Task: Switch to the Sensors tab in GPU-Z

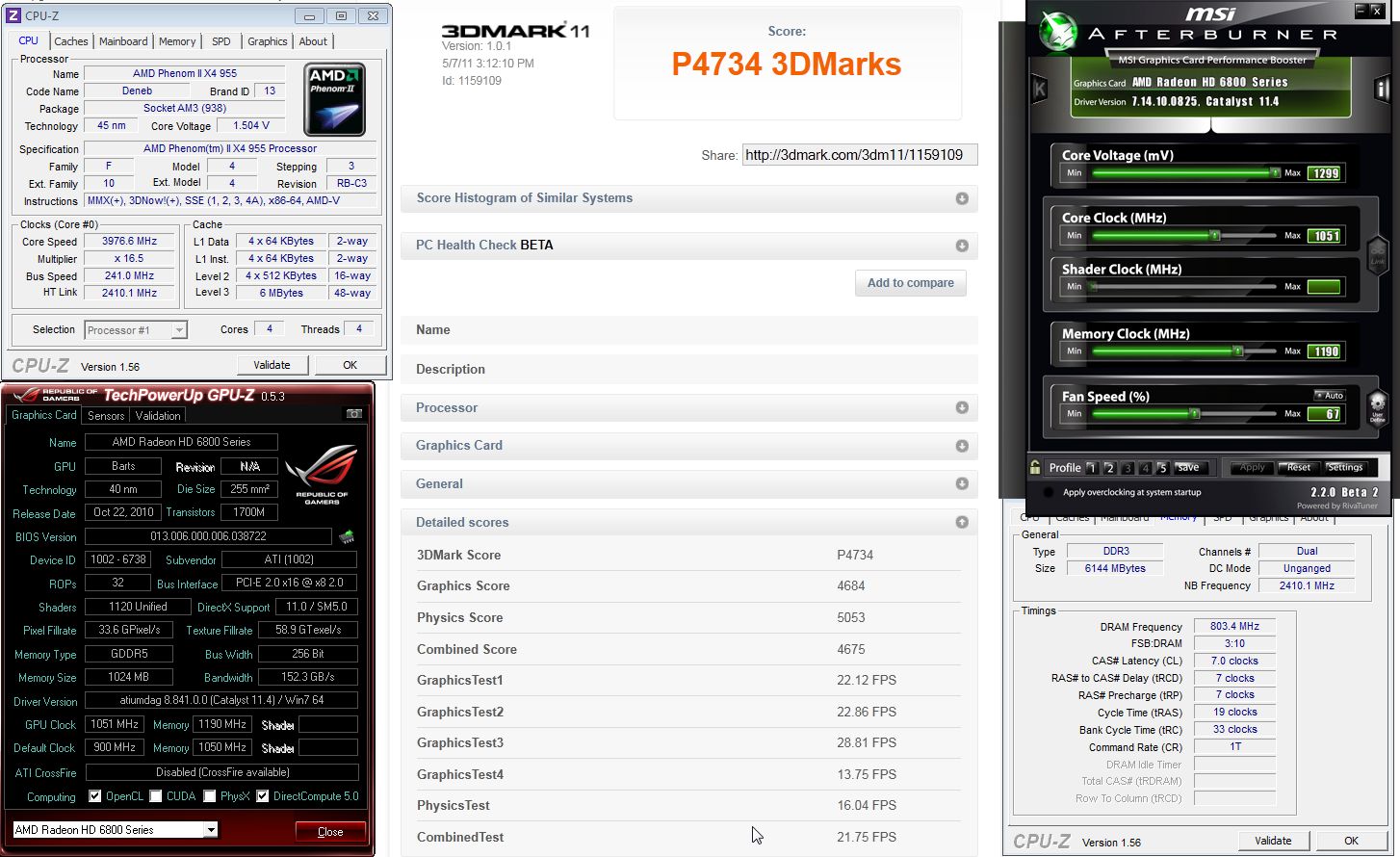Action: tap(106, 416)
